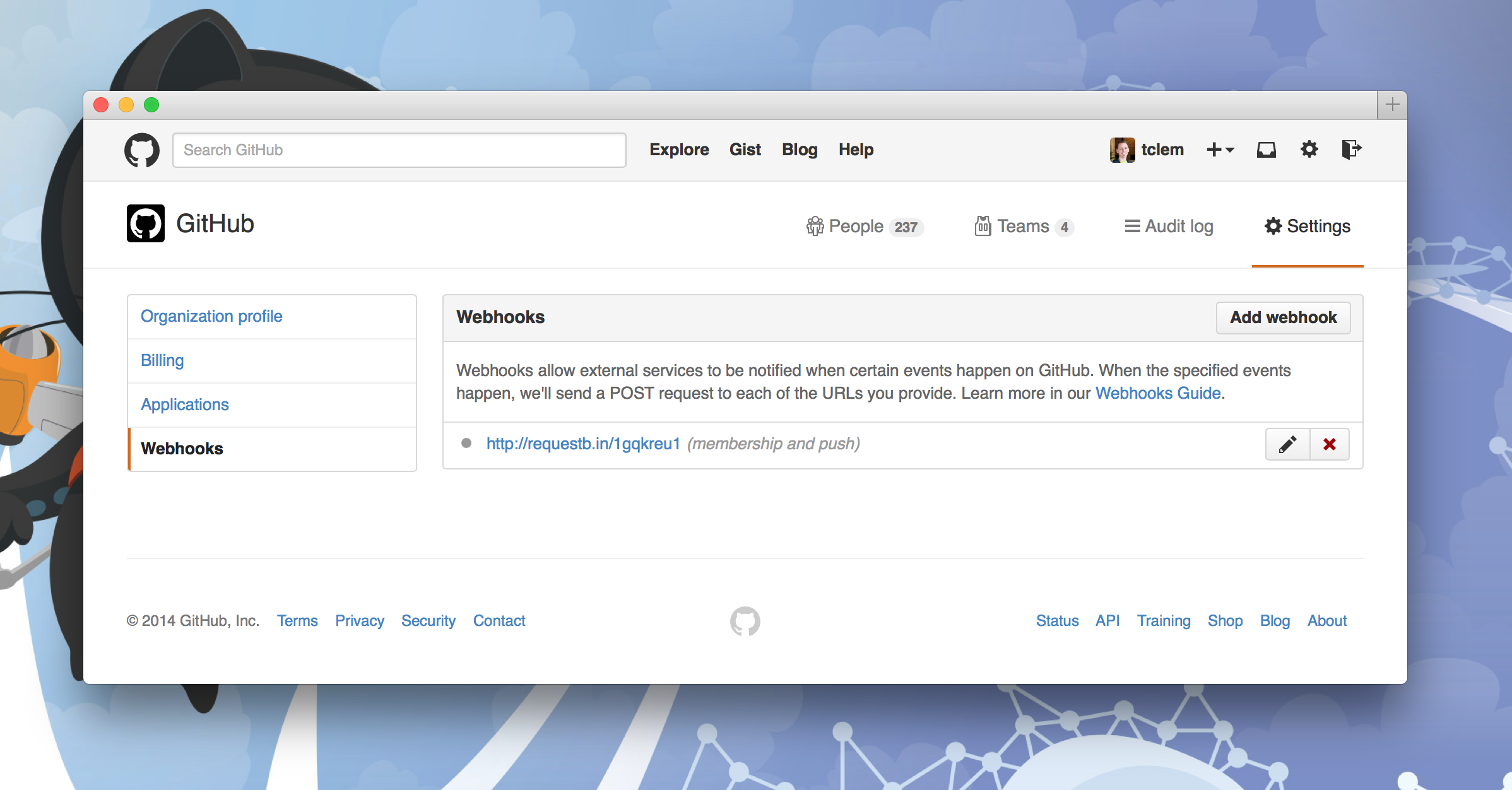Switch to the People tab
Viewport: 1512px width, 790px height.
(x=865, y=227)
